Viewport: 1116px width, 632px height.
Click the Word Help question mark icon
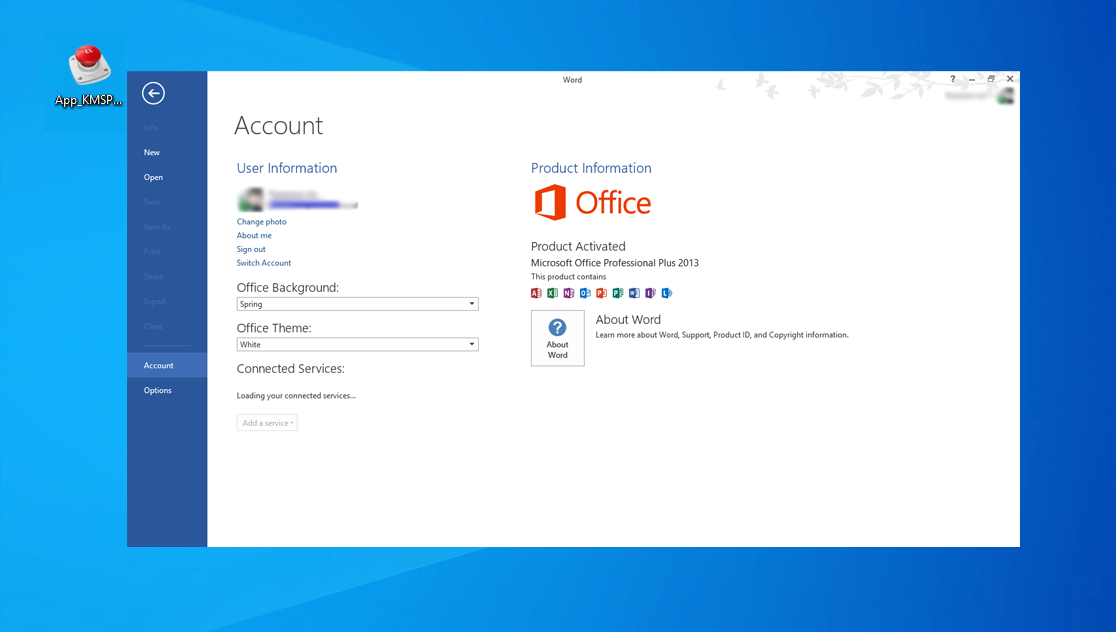point(952,79)
